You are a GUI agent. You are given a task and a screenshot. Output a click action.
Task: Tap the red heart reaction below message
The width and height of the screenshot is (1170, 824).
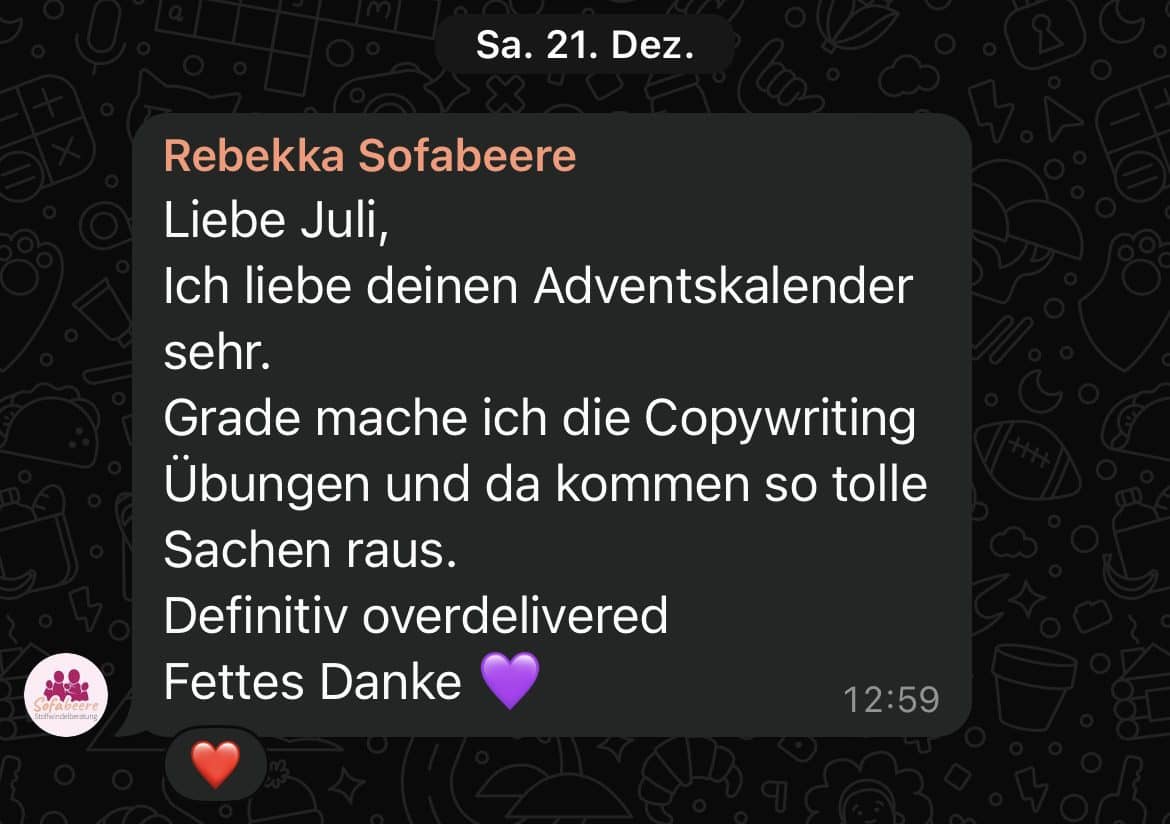tap(216, 764)
